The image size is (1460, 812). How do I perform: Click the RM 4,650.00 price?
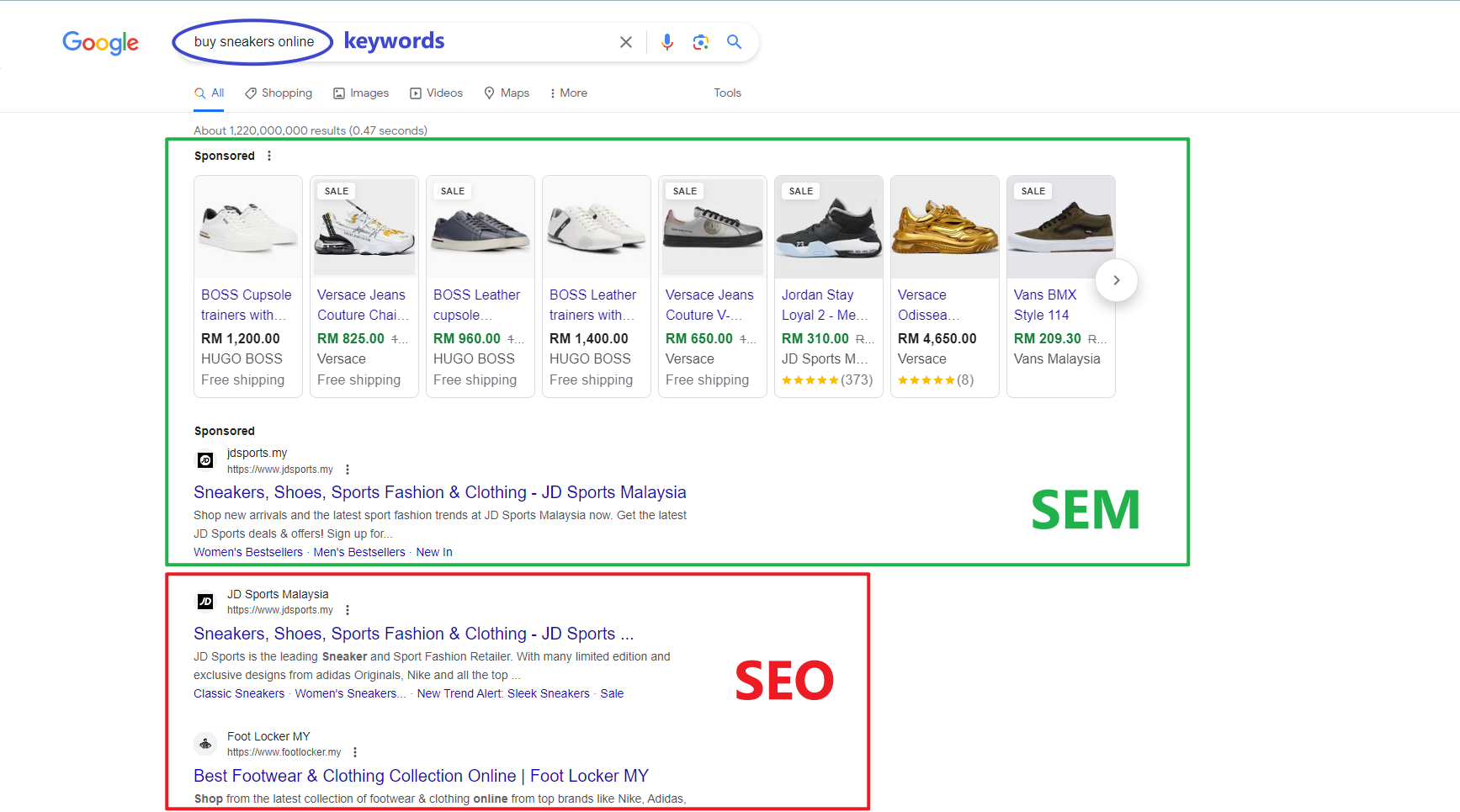(937, 338)
